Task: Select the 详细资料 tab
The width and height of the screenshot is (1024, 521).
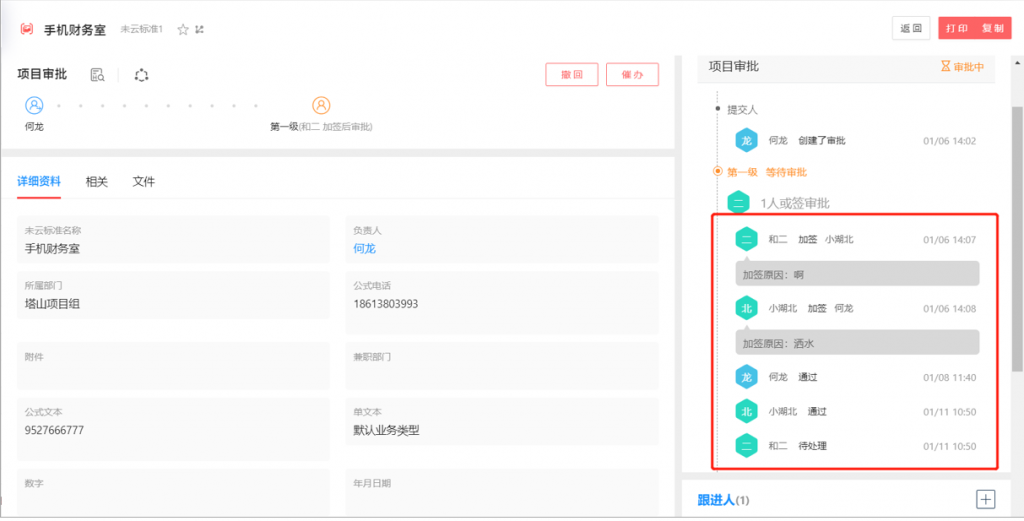Action: (39, 181)
